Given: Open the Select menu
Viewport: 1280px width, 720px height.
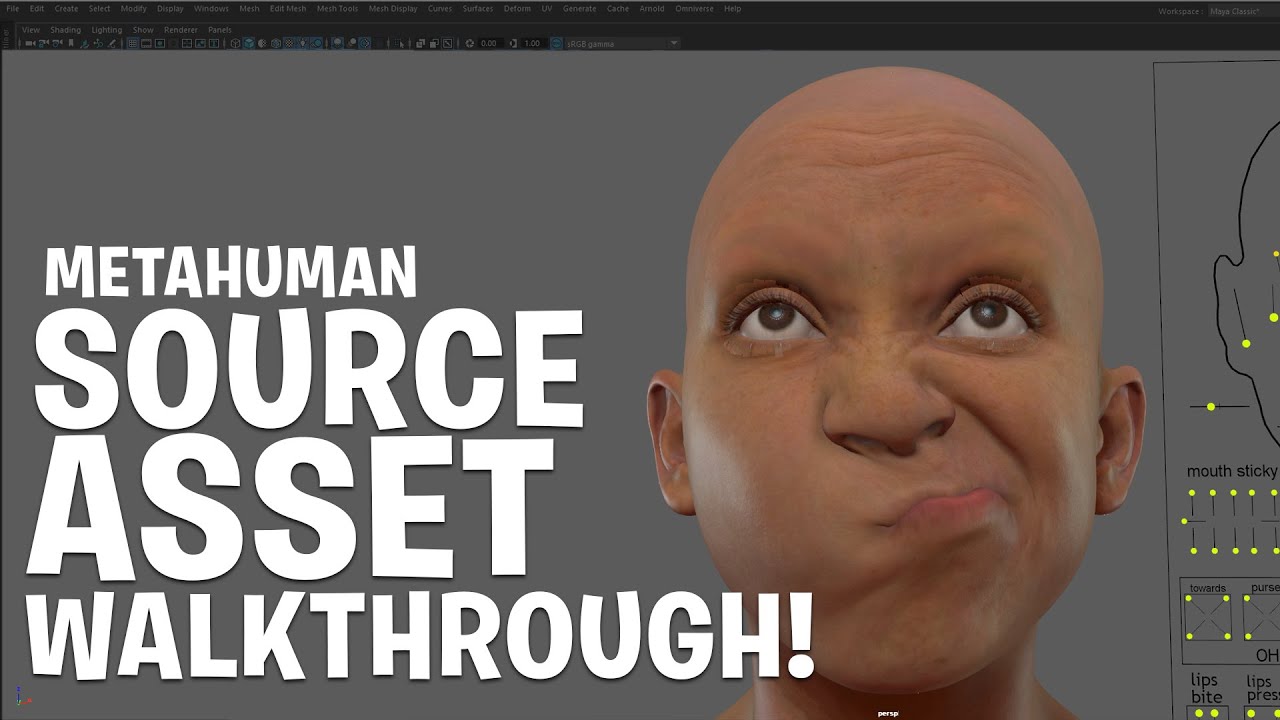Looking at the screenshot, I should (100, 9).
